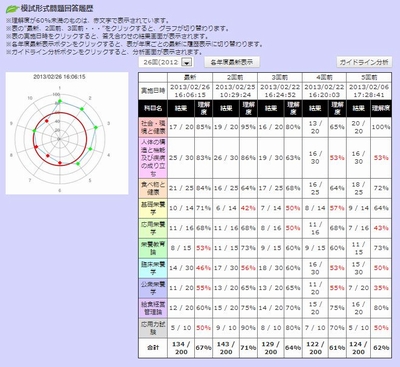Click the 25 / 30 result cell

pos(181,158)
